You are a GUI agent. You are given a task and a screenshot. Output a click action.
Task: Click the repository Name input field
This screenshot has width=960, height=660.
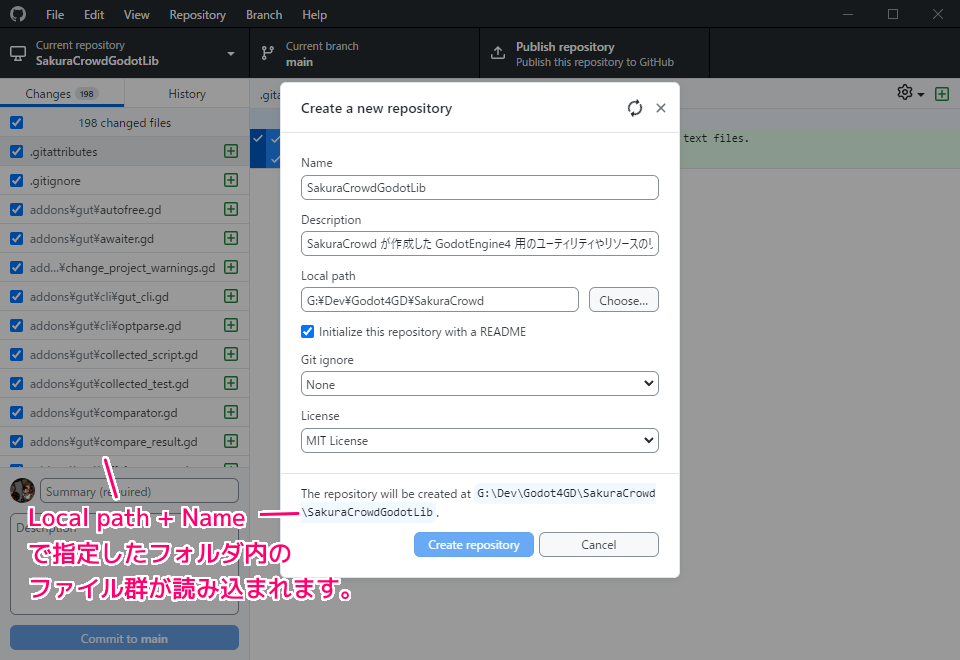[479, 187]
